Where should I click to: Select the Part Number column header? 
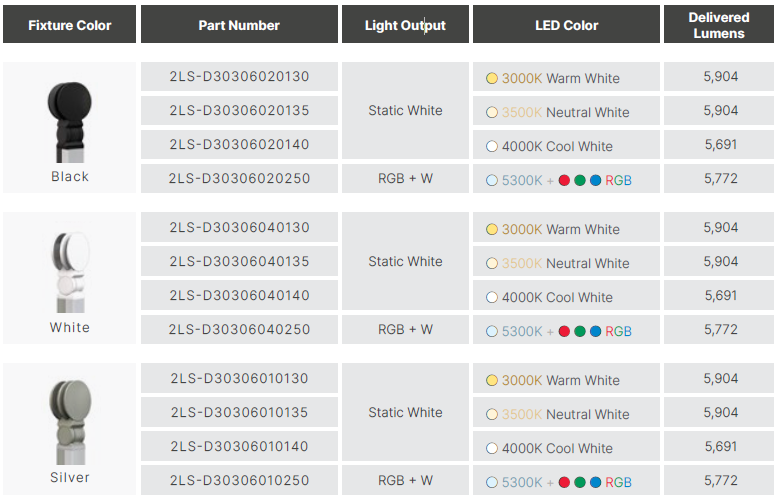239,25
